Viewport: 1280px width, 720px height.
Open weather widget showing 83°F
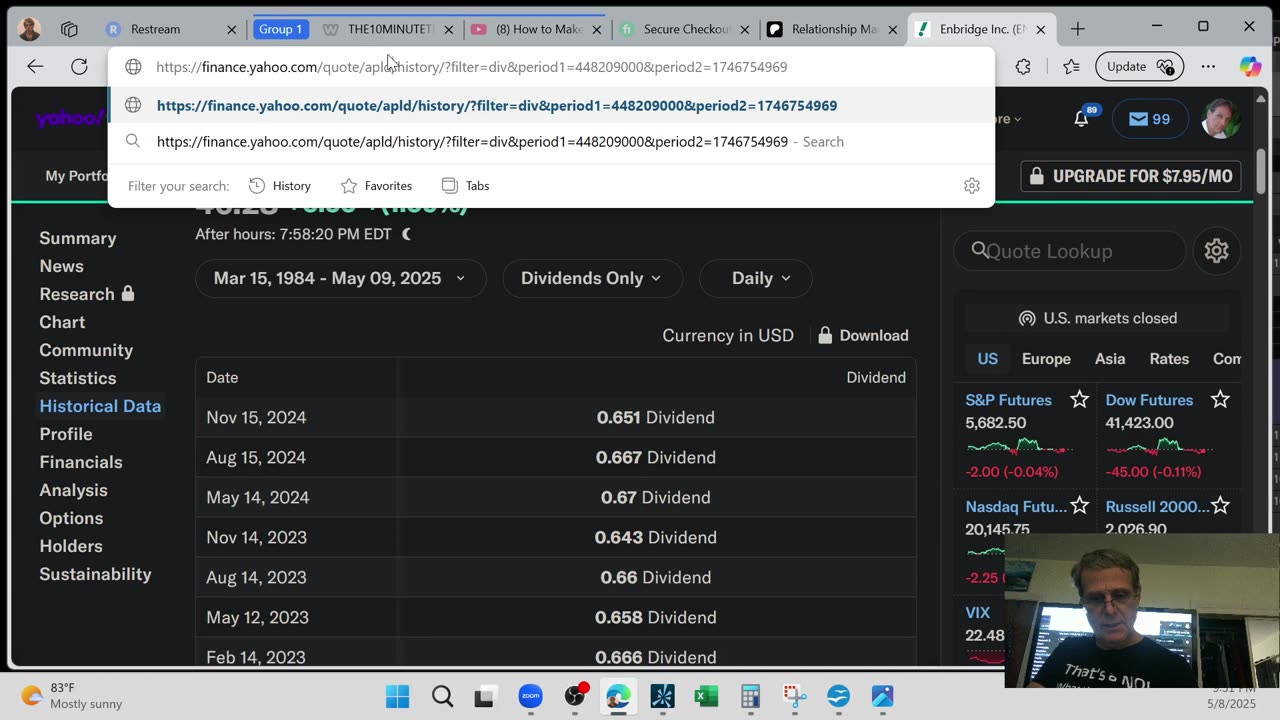72,696
